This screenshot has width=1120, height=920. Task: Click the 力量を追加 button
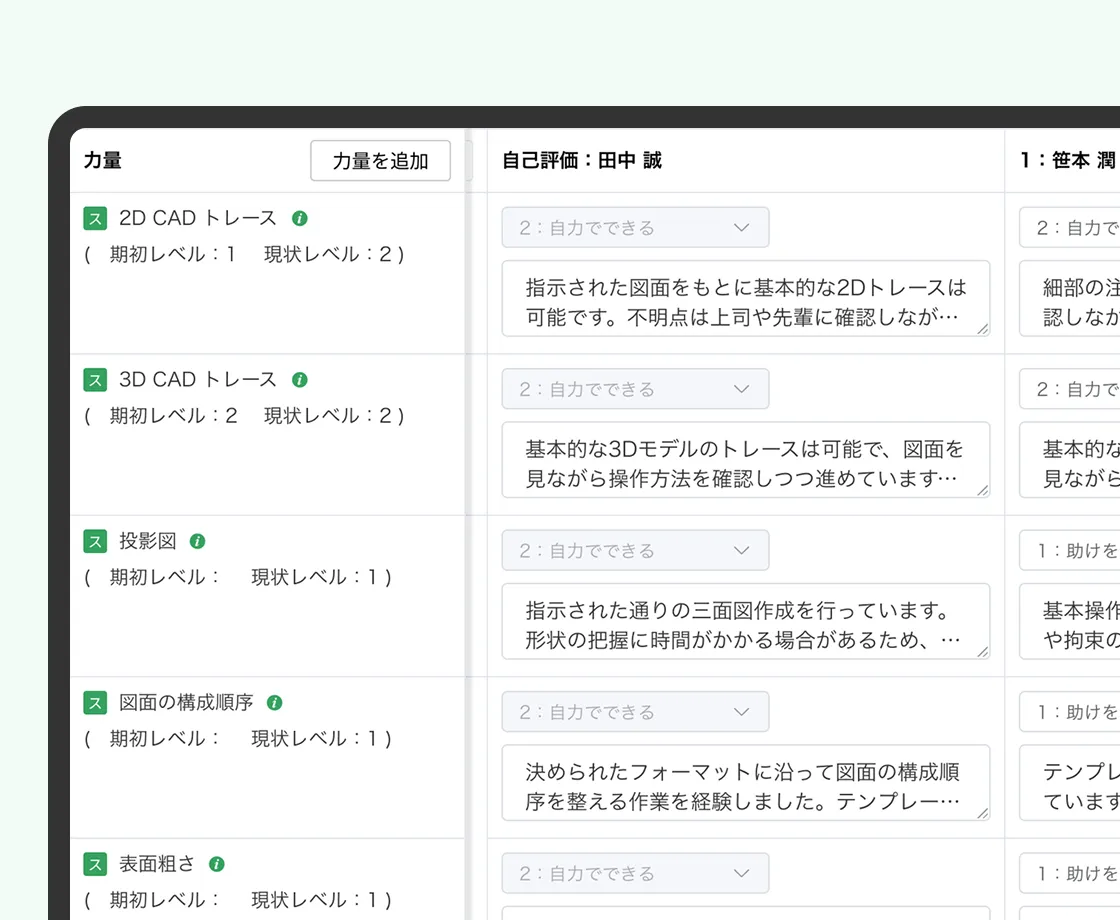[380, 161]
